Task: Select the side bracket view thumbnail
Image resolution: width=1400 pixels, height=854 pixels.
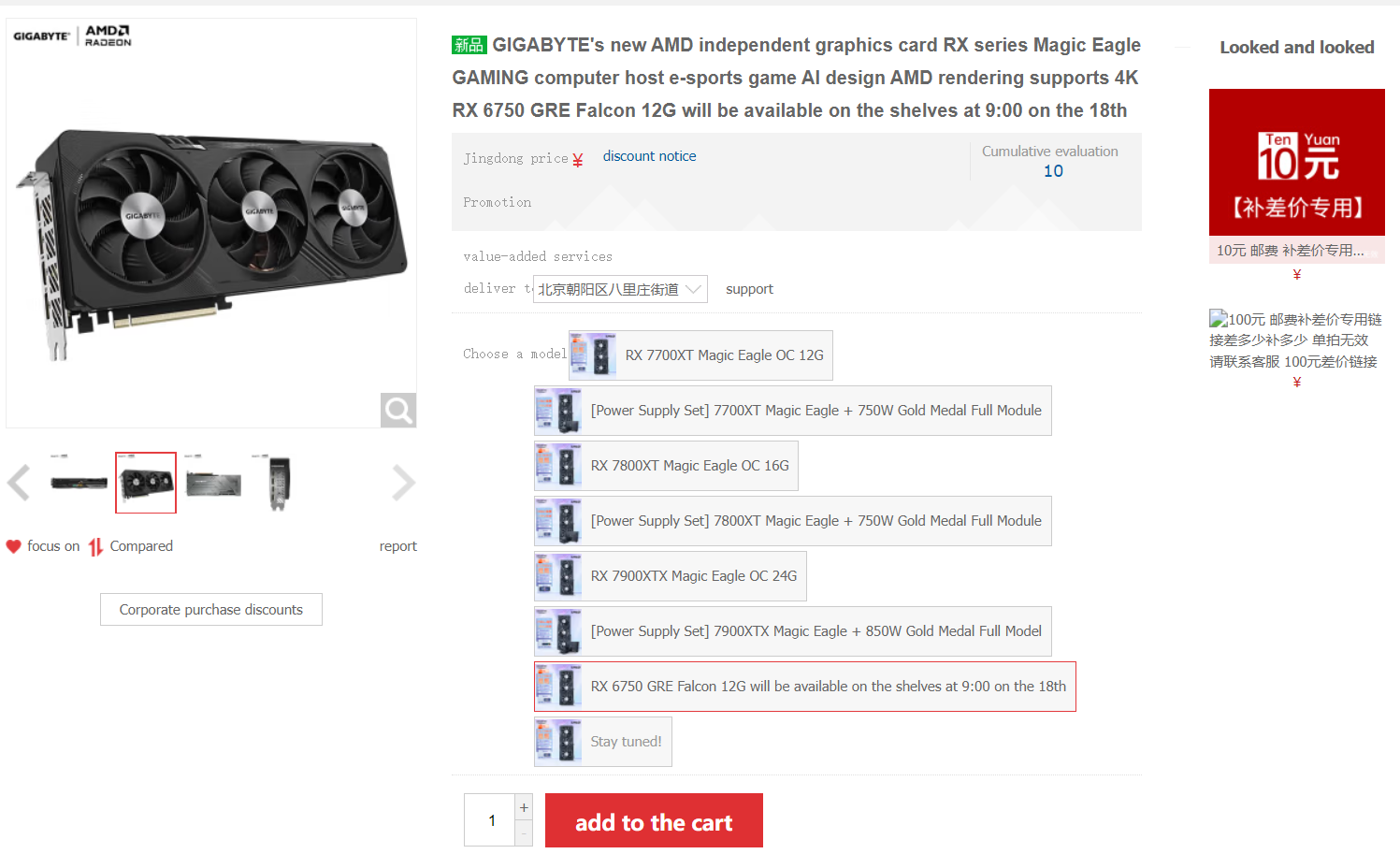Action: tap(279, 483)
